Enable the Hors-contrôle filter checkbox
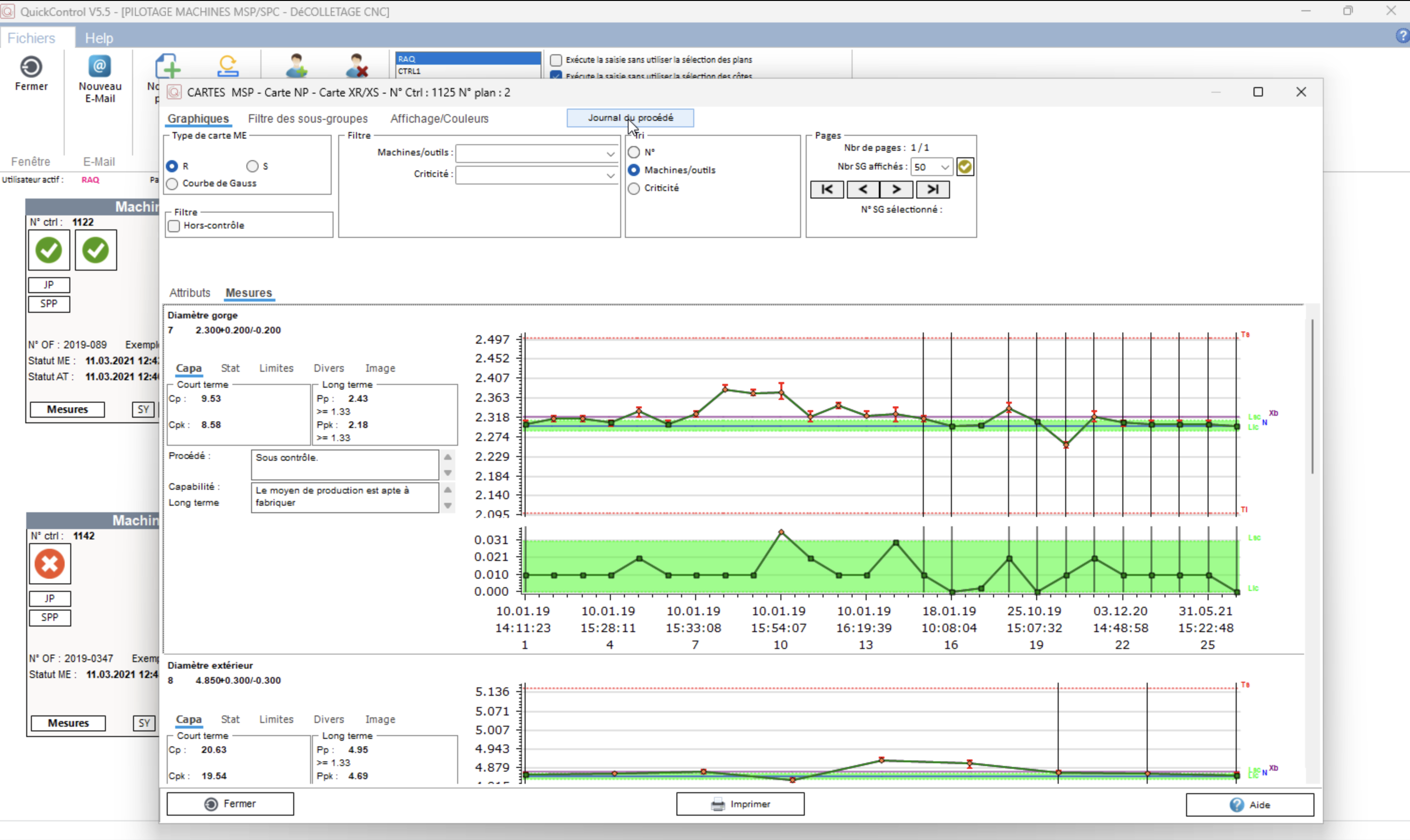Viewport: 1410px width, 840px height. click(x=174, y=226)
